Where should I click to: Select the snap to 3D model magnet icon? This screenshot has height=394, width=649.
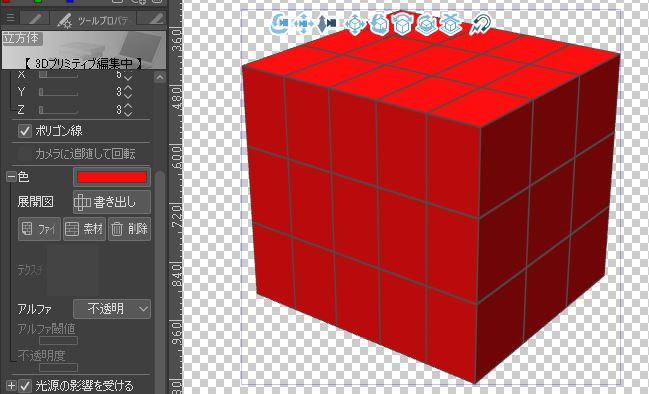[x=481, y=24]
